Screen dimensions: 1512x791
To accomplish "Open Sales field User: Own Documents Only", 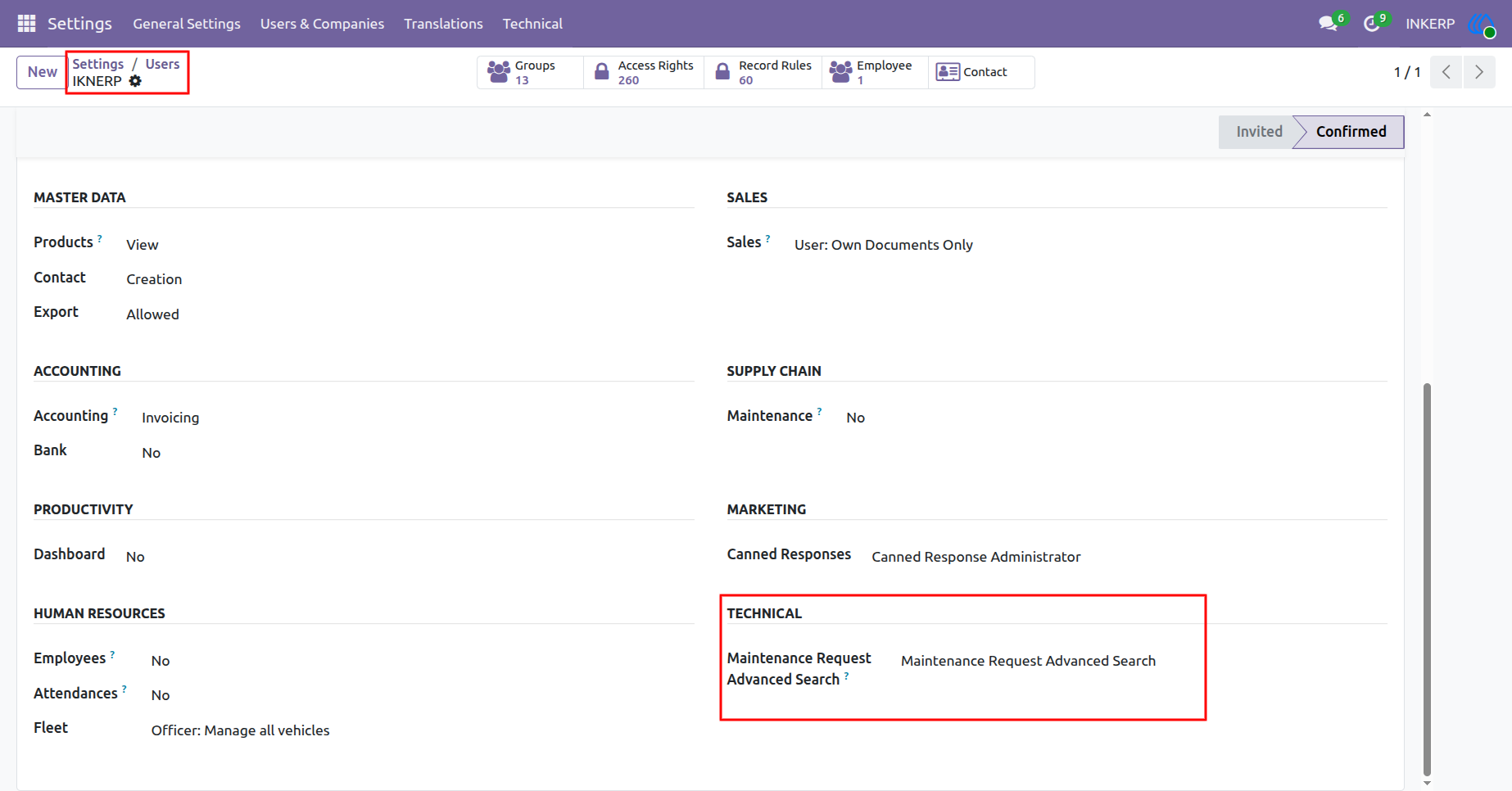I will 884,245.
